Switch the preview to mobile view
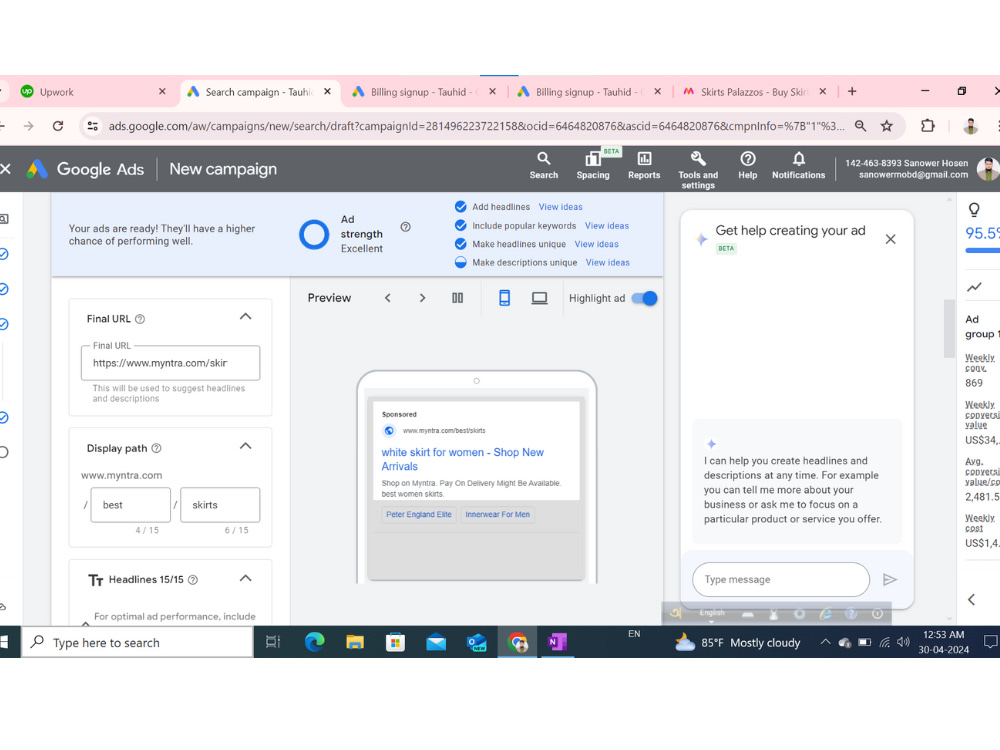 coord(504,298)
